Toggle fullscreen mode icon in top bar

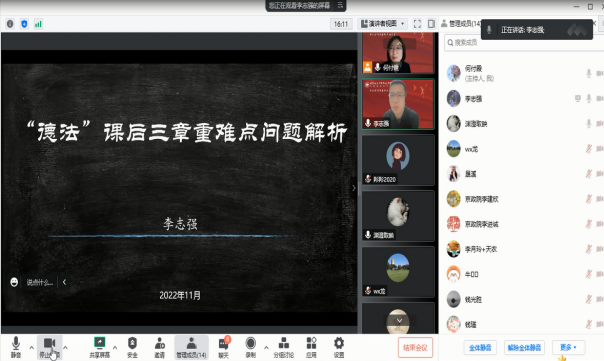click(x=417, y=24)
